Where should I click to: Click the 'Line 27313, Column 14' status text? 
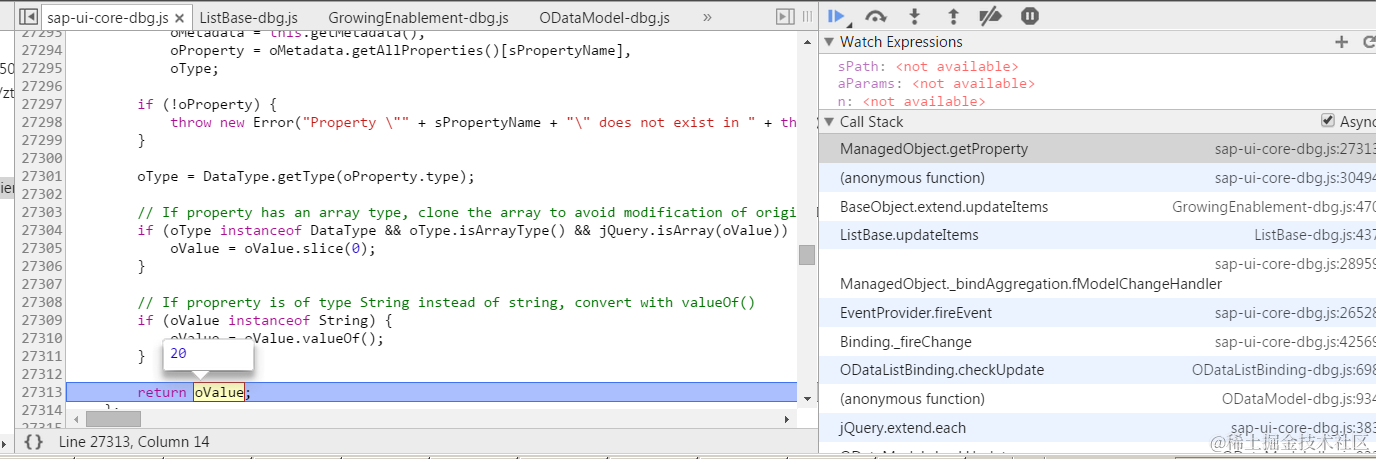134,441
